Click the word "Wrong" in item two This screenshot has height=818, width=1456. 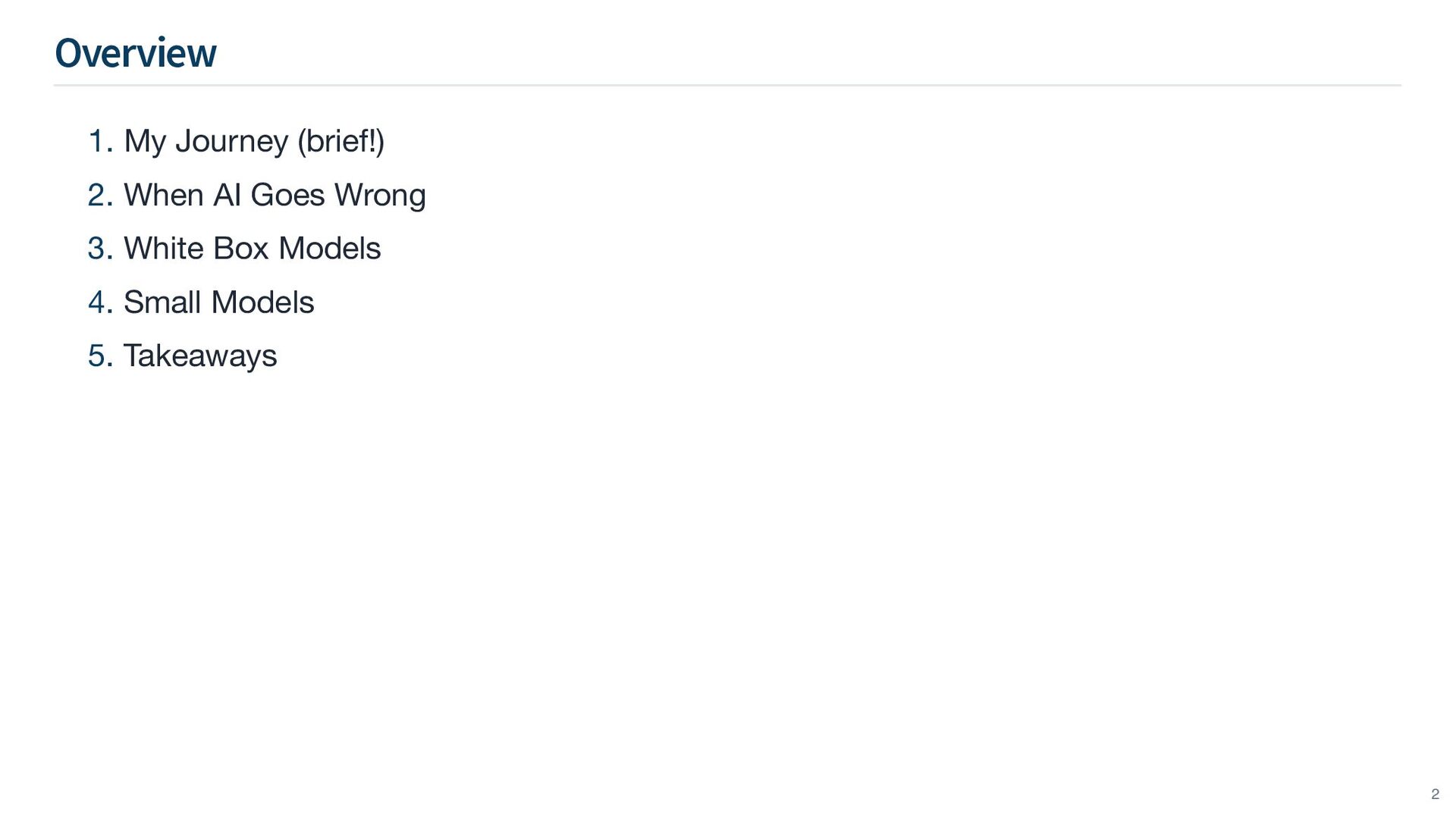[380, 195]
